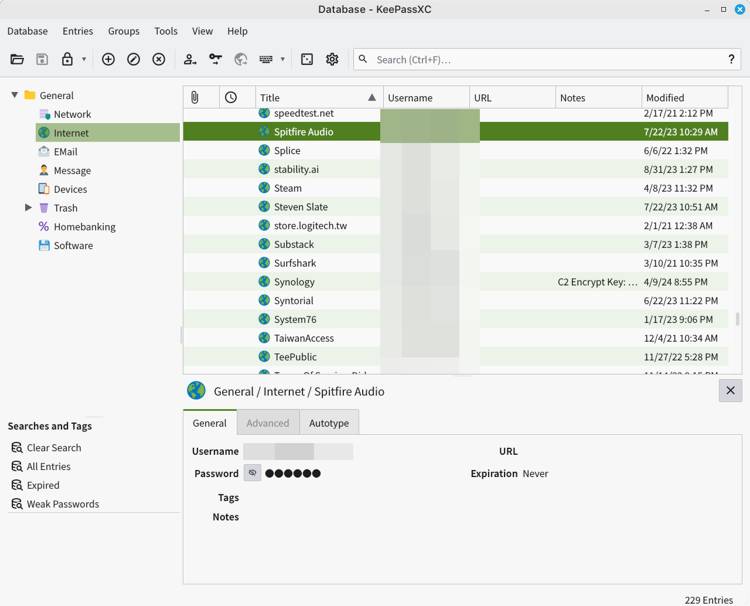
Task: Delete selected entry with X circle icon
Action: click(159, 59)
